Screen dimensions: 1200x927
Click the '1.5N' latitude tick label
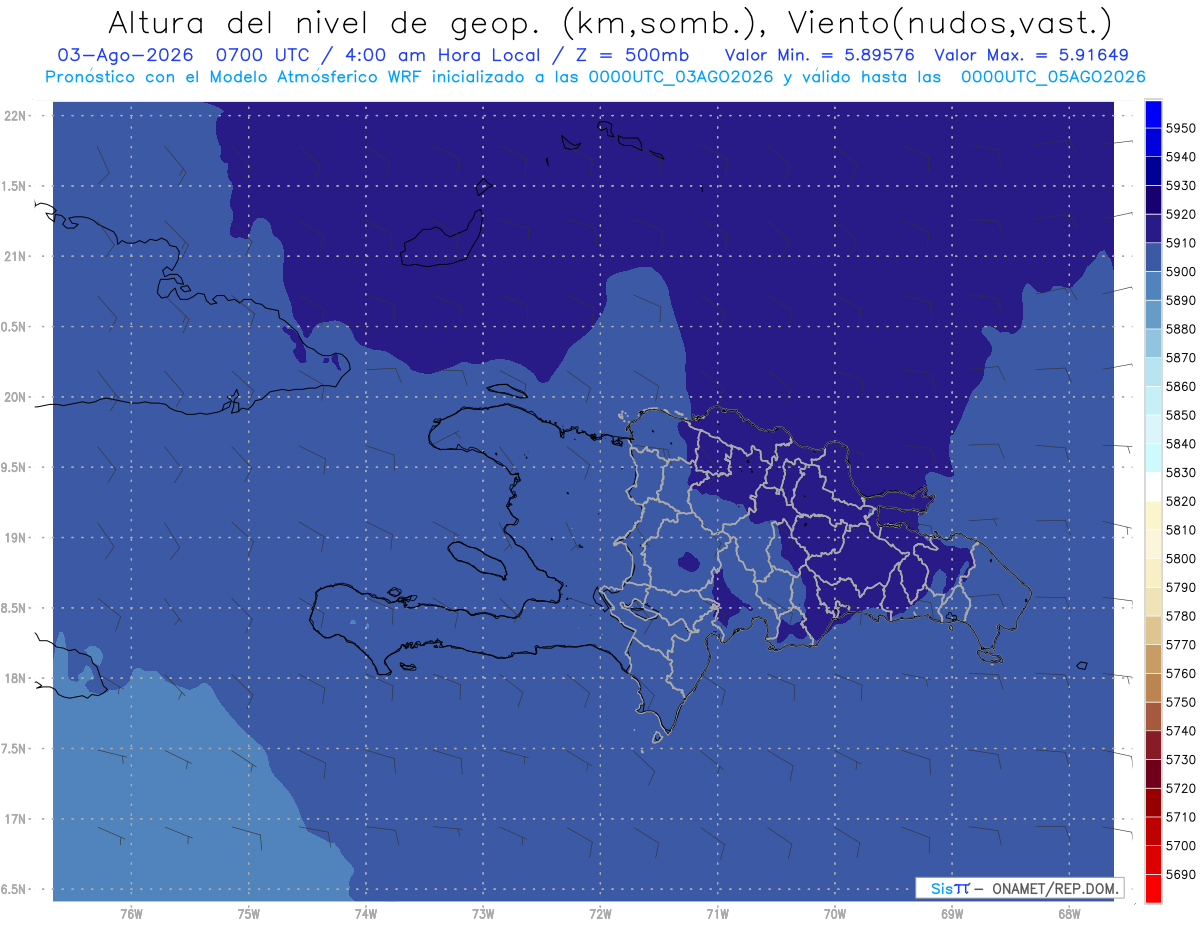coord(15,186)
